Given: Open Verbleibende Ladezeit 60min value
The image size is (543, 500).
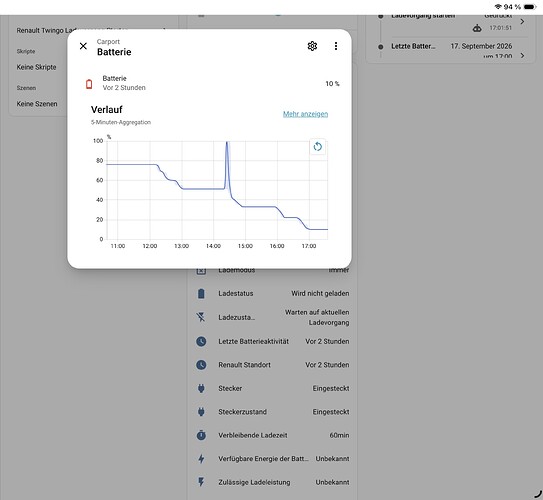Looking at the screenshot, I should (339, 435).
